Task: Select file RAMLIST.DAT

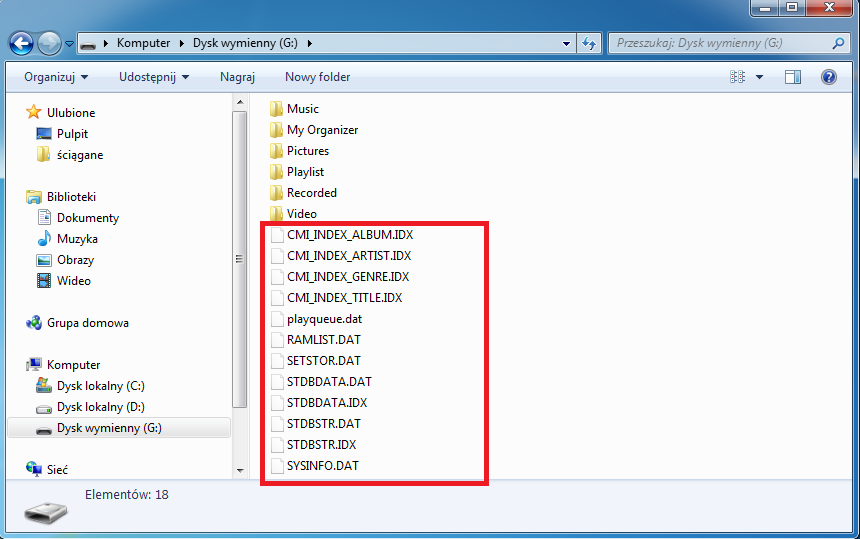Action: click(x=324, y=339)
